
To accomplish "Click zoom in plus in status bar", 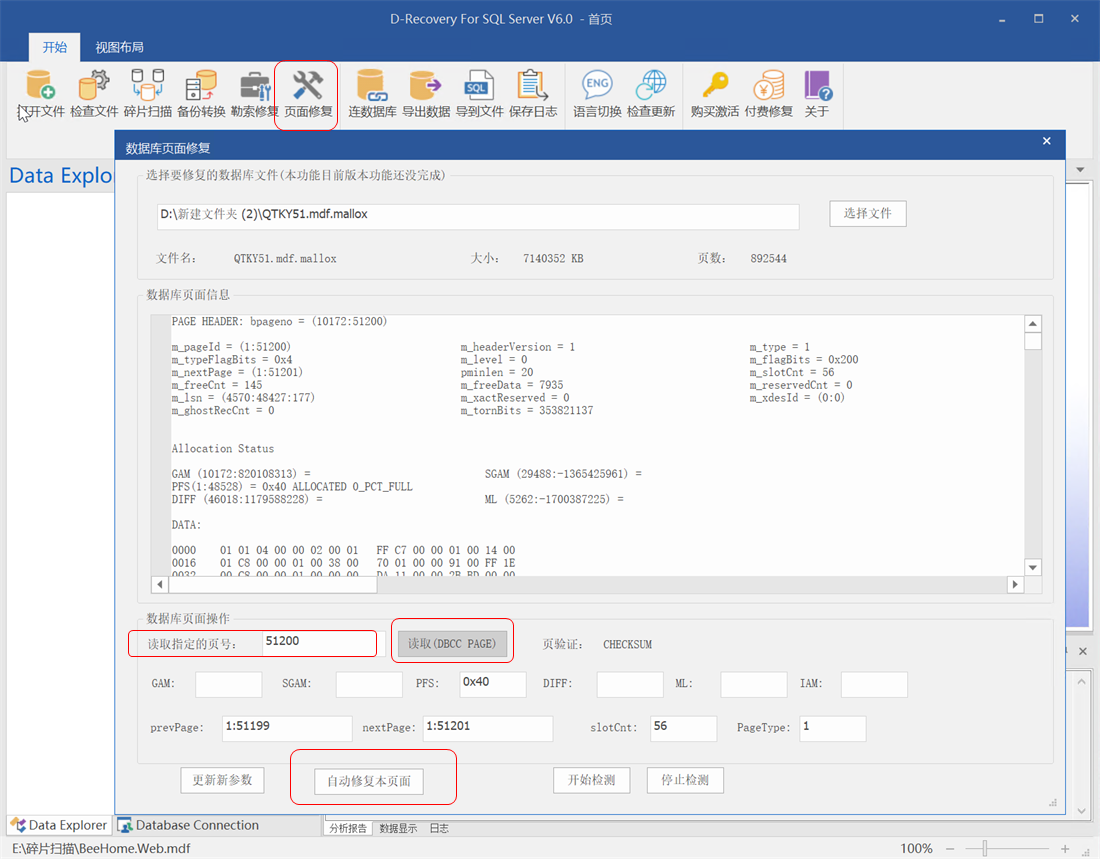I will pyautogui.click(x=1065, y=848).
